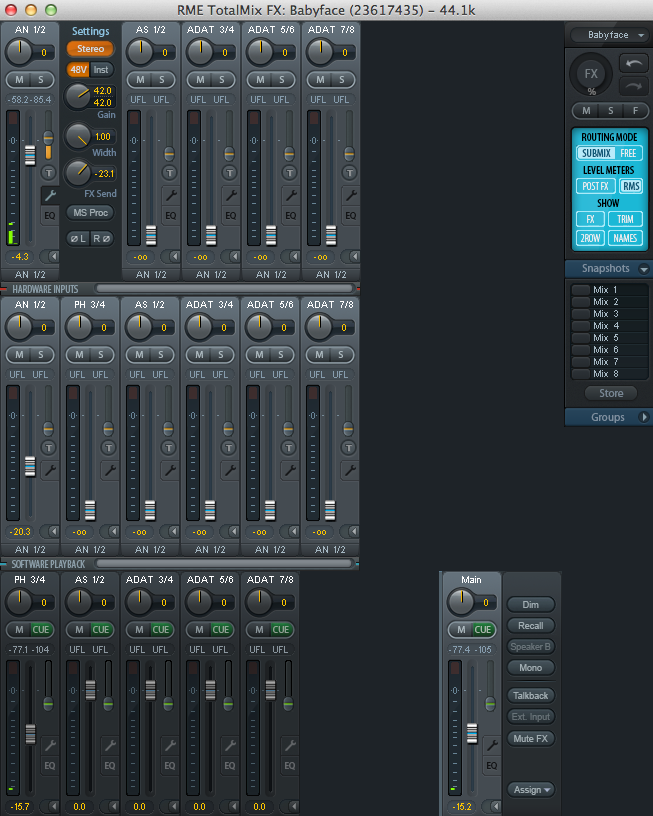653x816 pixels.
Task: Toggle Inst instrument input
Action: coord(101,69)
